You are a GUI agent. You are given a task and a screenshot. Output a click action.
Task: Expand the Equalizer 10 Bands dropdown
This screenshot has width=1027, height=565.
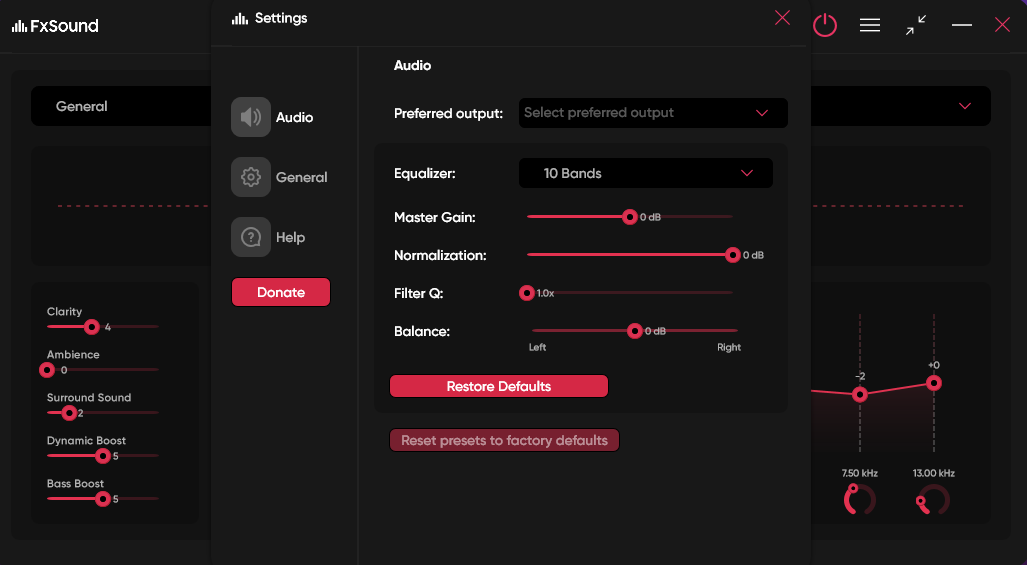click(646, 173)
